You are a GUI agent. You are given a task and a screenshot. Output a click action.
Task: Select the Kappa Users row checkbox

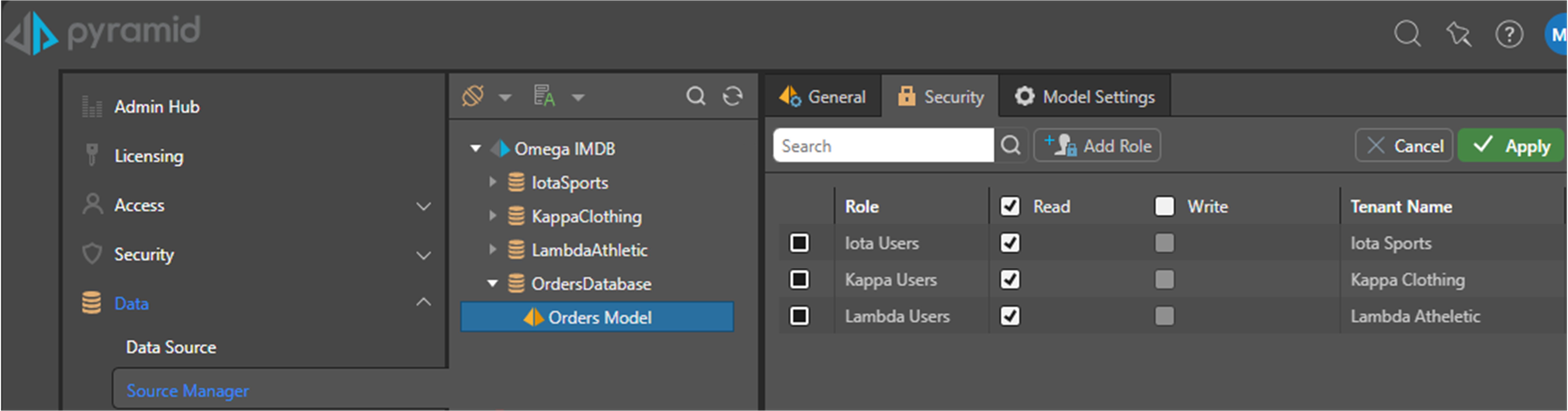(799, 279)
